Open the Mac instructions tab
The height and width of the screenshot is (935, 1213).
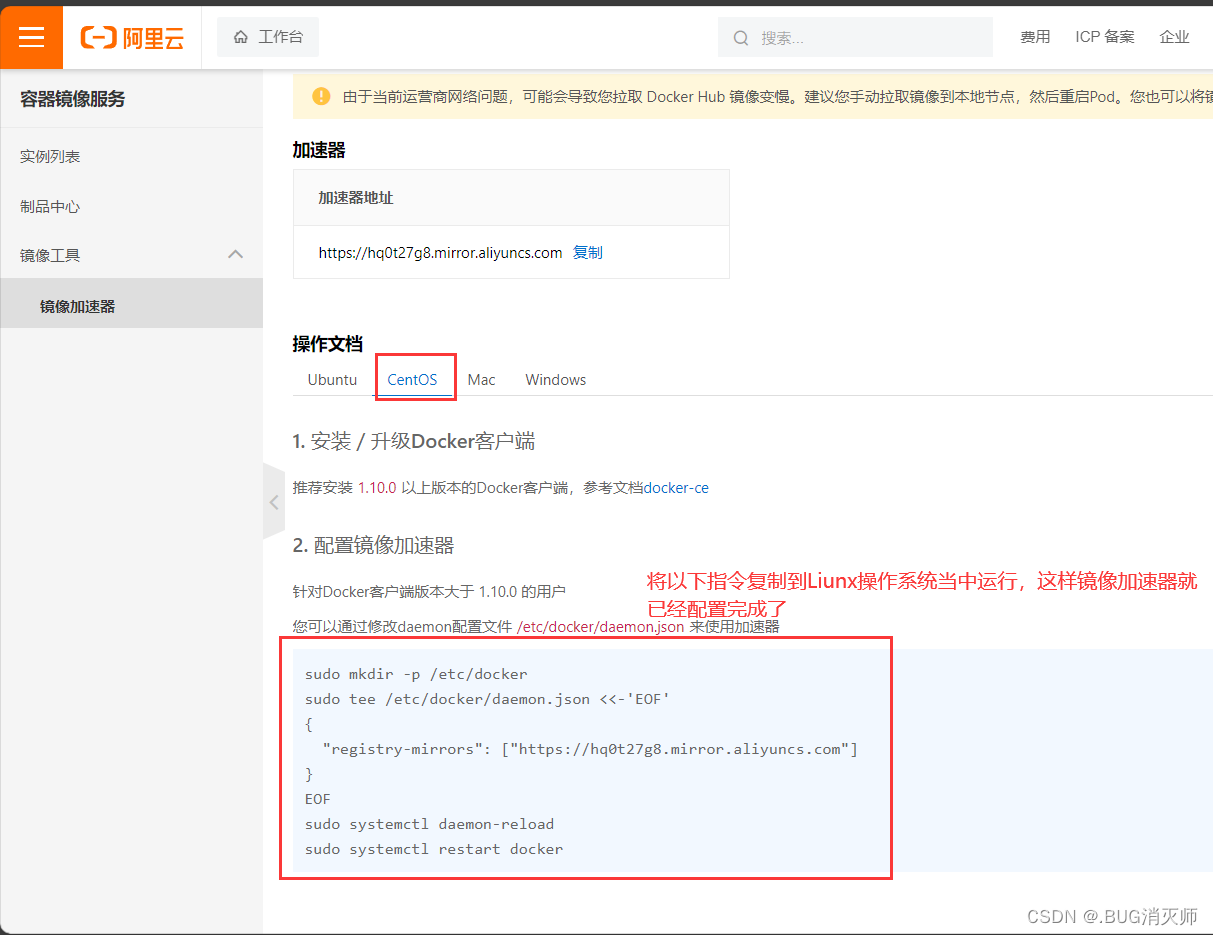[x=481, y=379]
